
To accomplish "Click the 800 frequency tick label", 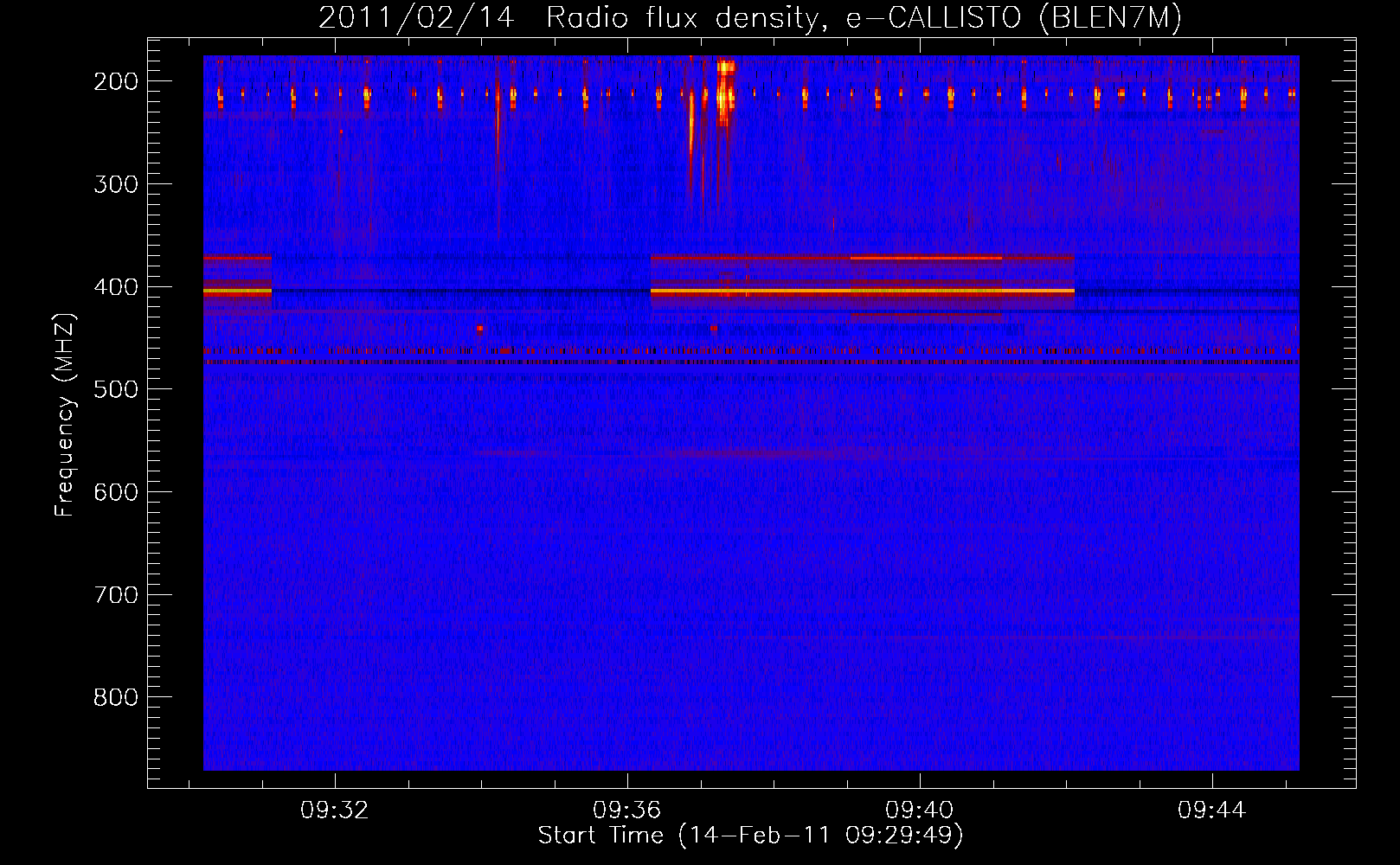I will pyautogui.click(x=116, y=698).
